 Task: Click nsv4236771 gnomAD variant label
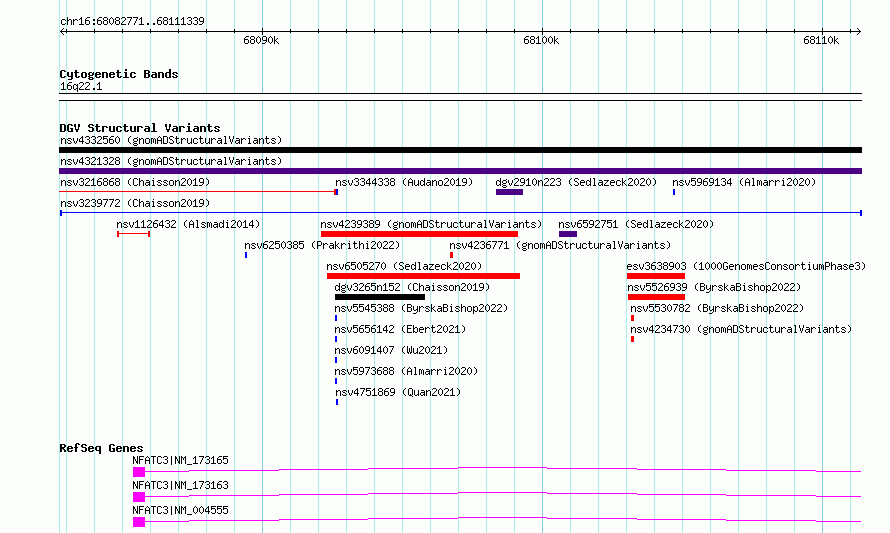coord(560,245)
